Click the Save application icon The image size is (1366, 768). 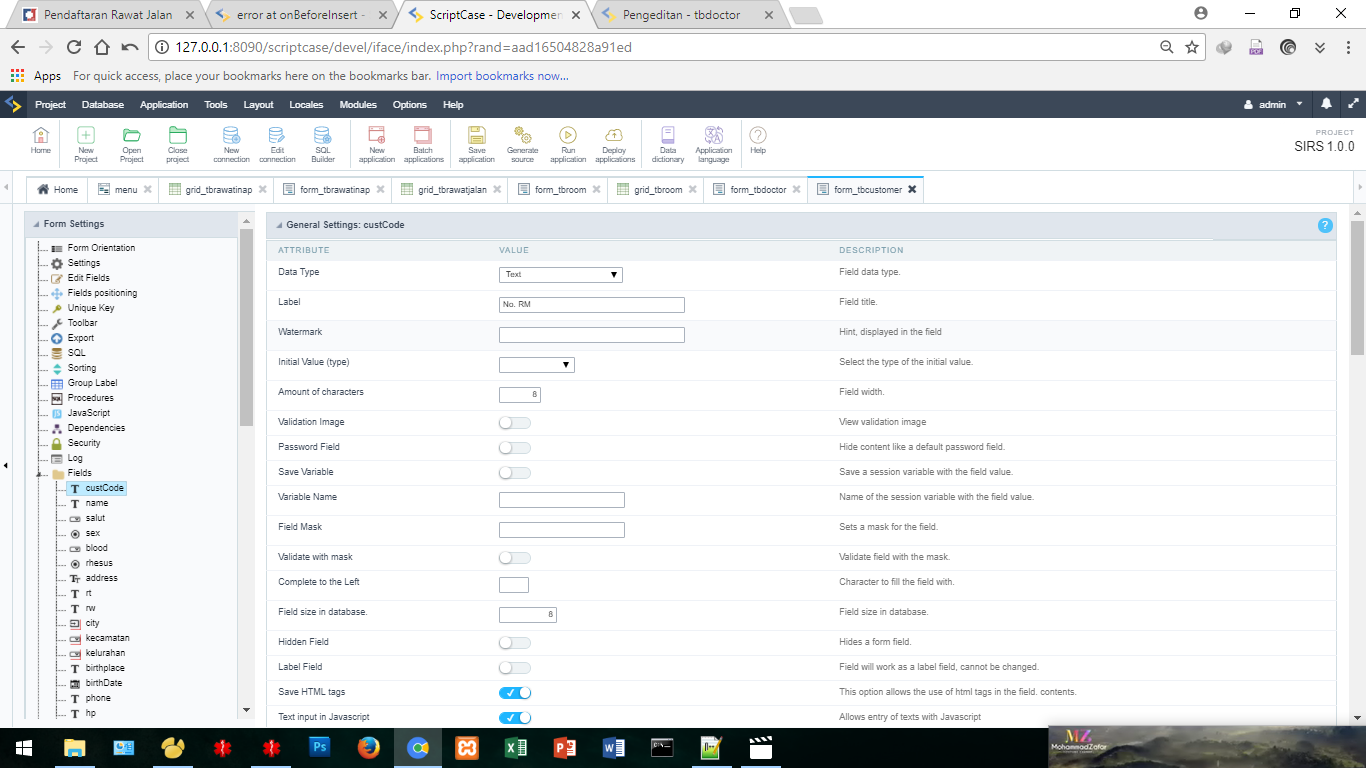coord(477,144)
